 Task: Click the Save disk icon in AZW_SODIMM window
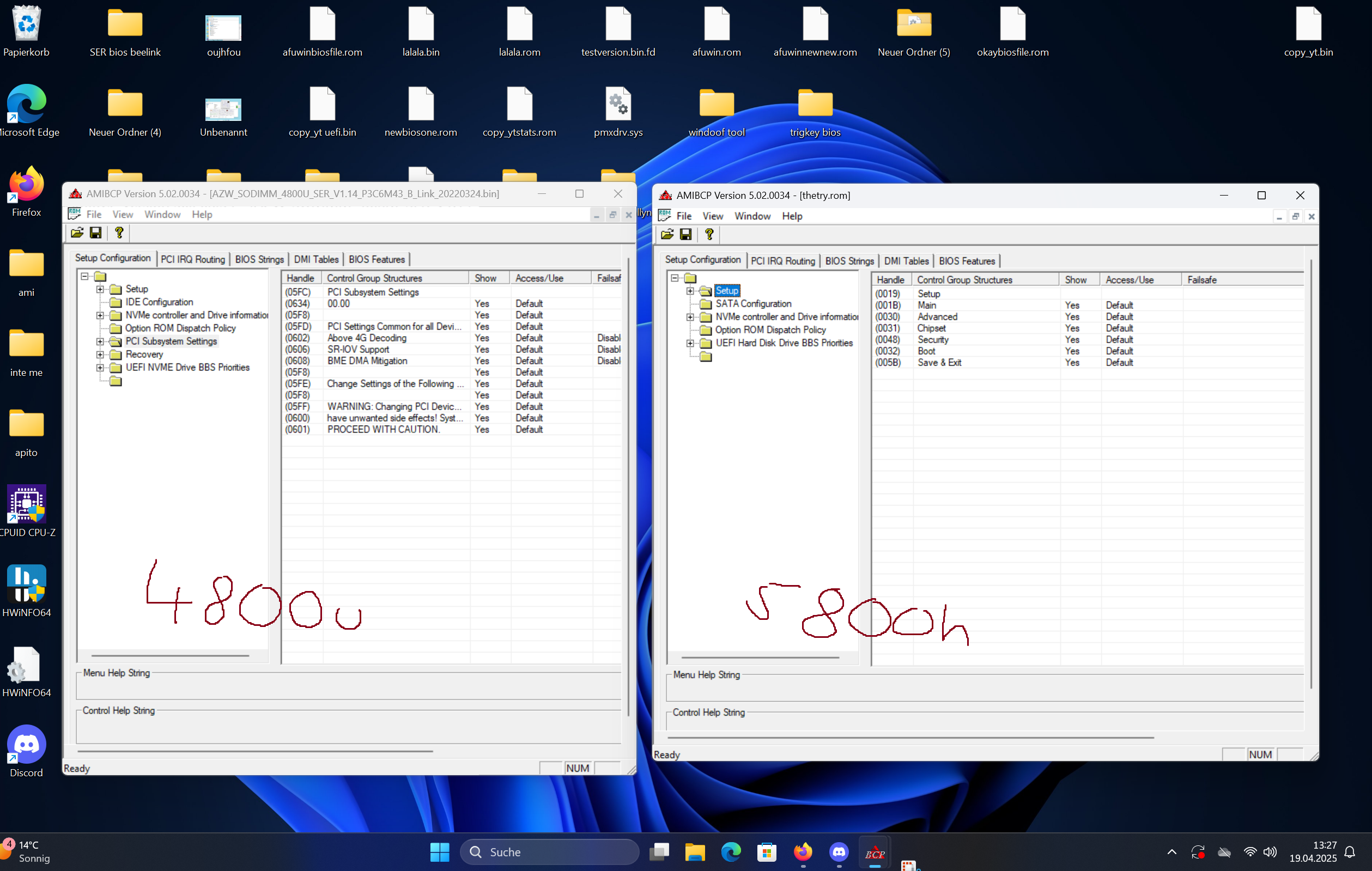pos(96,233)
